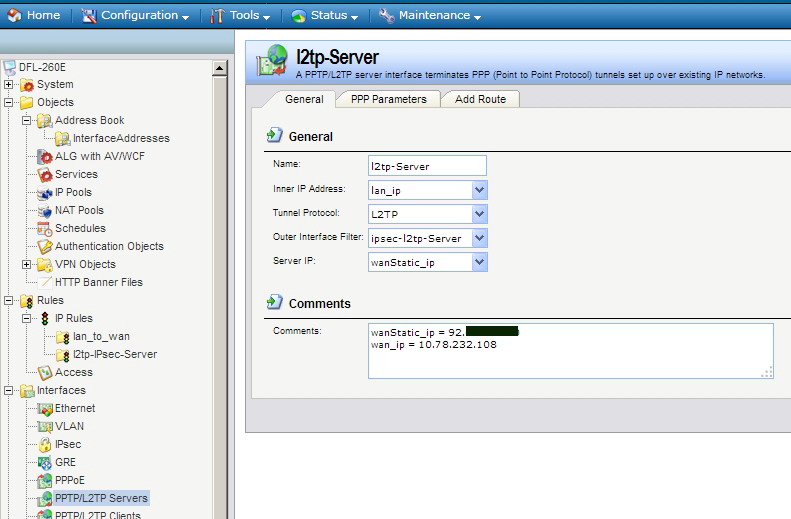Switch to the PPP Parameters tab
The height and width of the screenshot is (519, 791).
[x=388, y=99]
